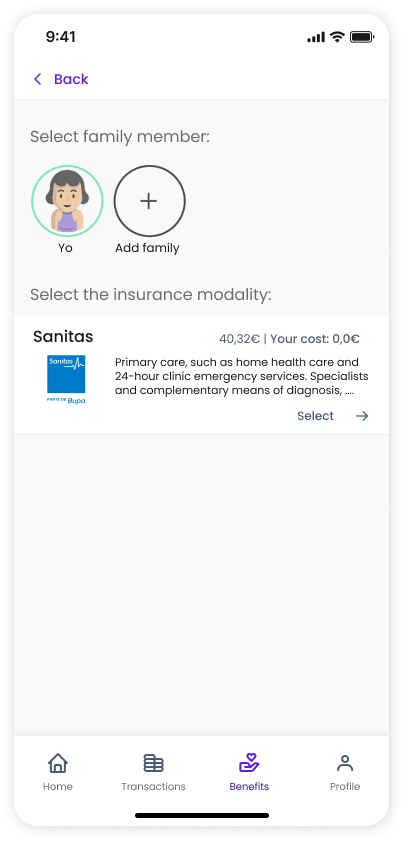Tap the battery icon in status bar

362,37
